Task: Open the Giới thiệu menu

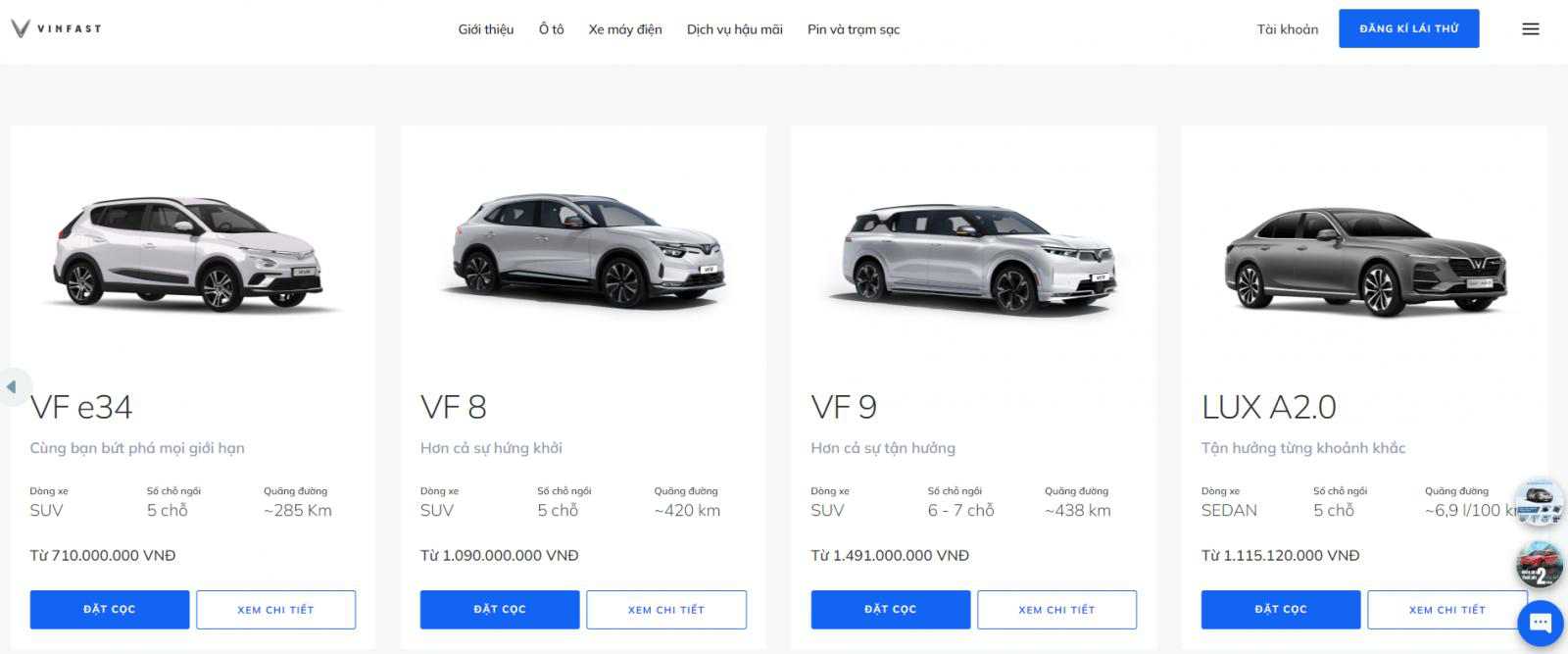Action: click(485, 29)
